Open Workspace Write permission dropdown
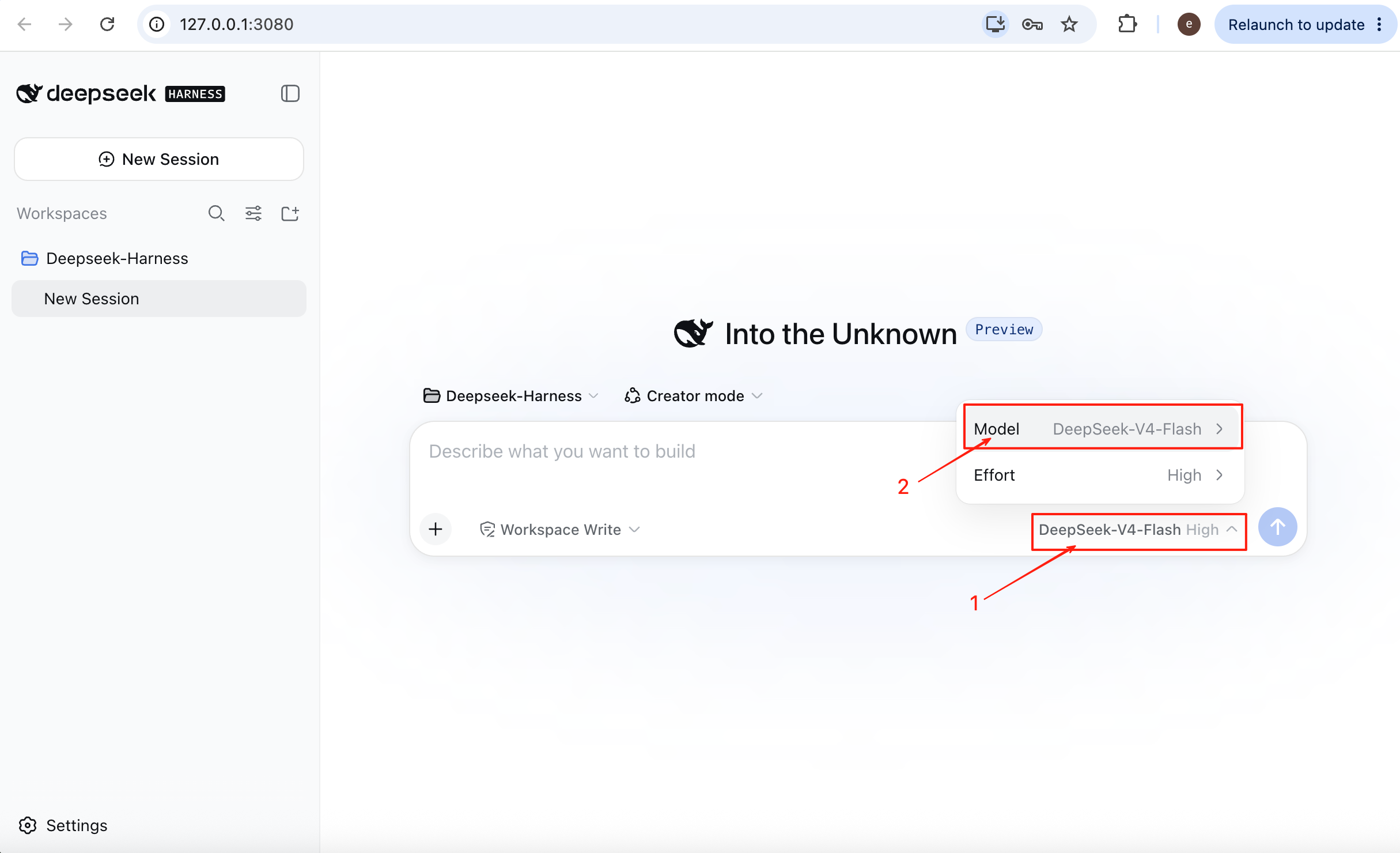 click(560, 529)
